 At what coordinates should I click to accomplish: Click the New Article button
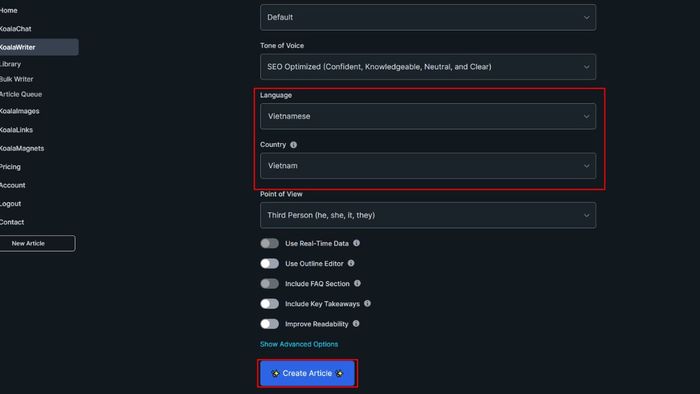point(37,243)
